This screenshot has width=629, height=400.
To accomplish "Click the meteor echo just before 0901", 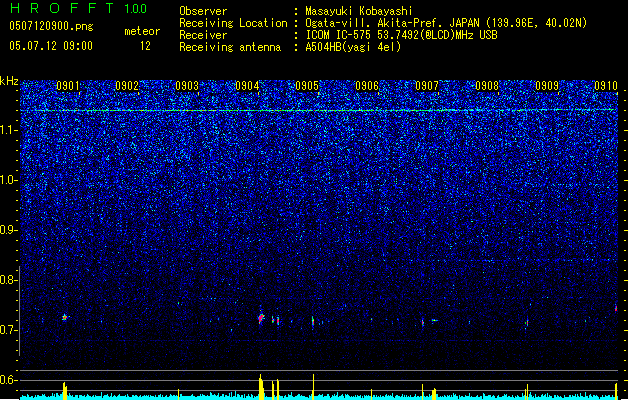I will pos(65,317).
